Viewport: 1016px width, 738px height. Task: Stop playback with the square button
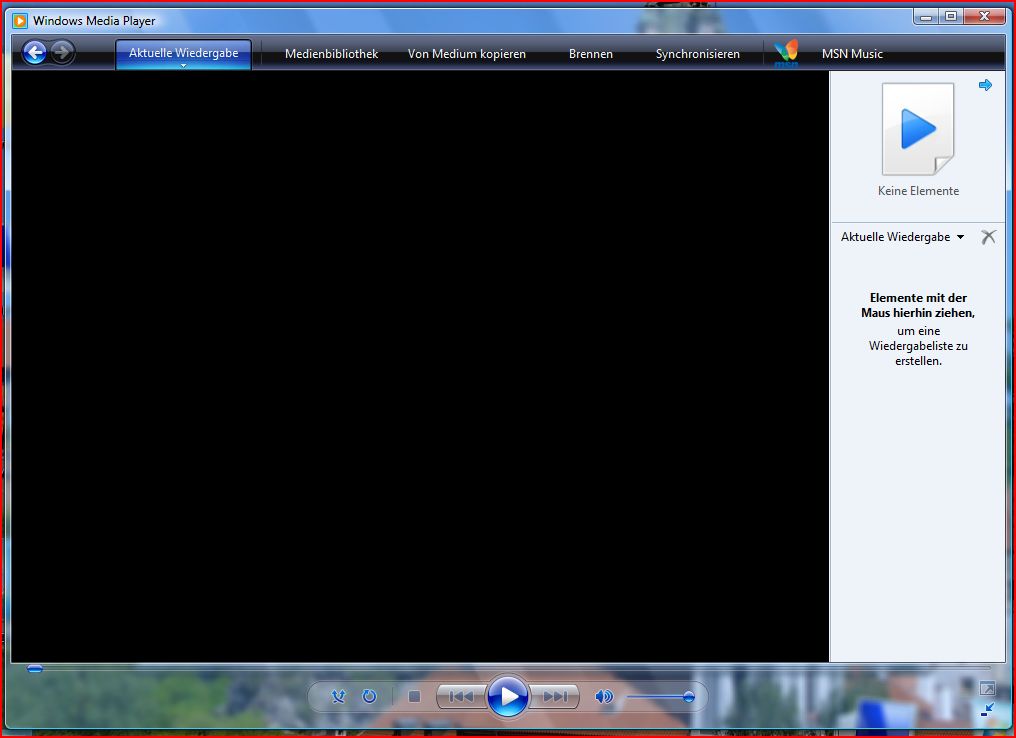click(x=415, y=697)
